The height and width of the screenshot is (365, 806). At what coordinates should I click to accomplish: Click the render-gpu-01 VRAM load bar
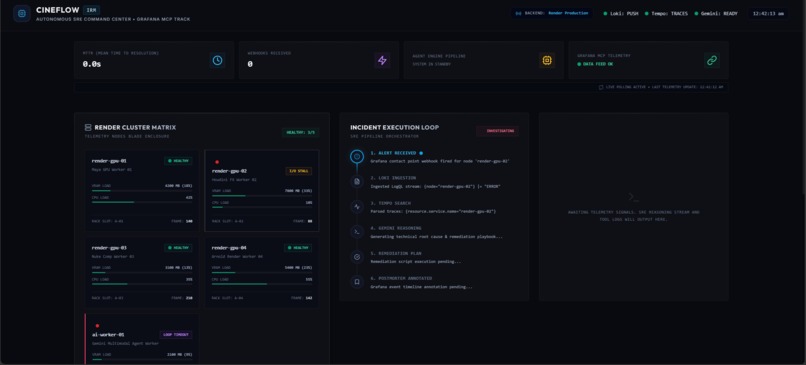142,191
